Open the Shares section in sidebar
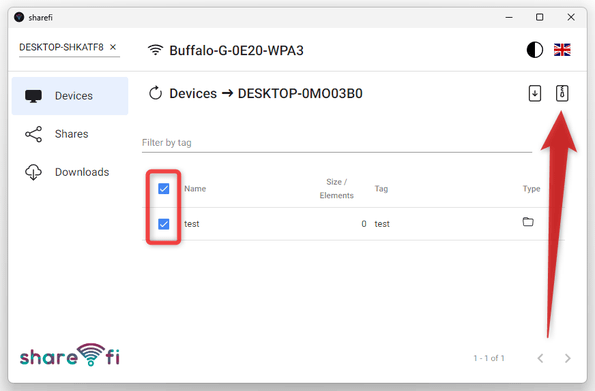595x391 pixels. pyautogui.click(x=70, y=134)
